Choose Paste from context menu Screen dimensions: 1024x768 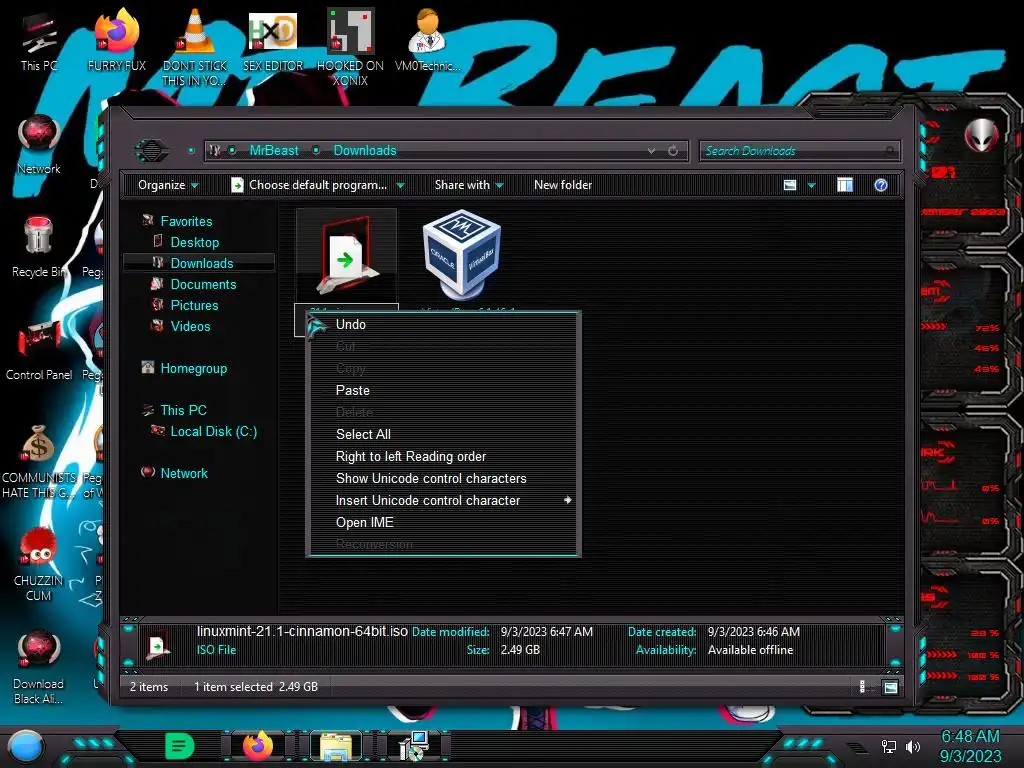443,391
